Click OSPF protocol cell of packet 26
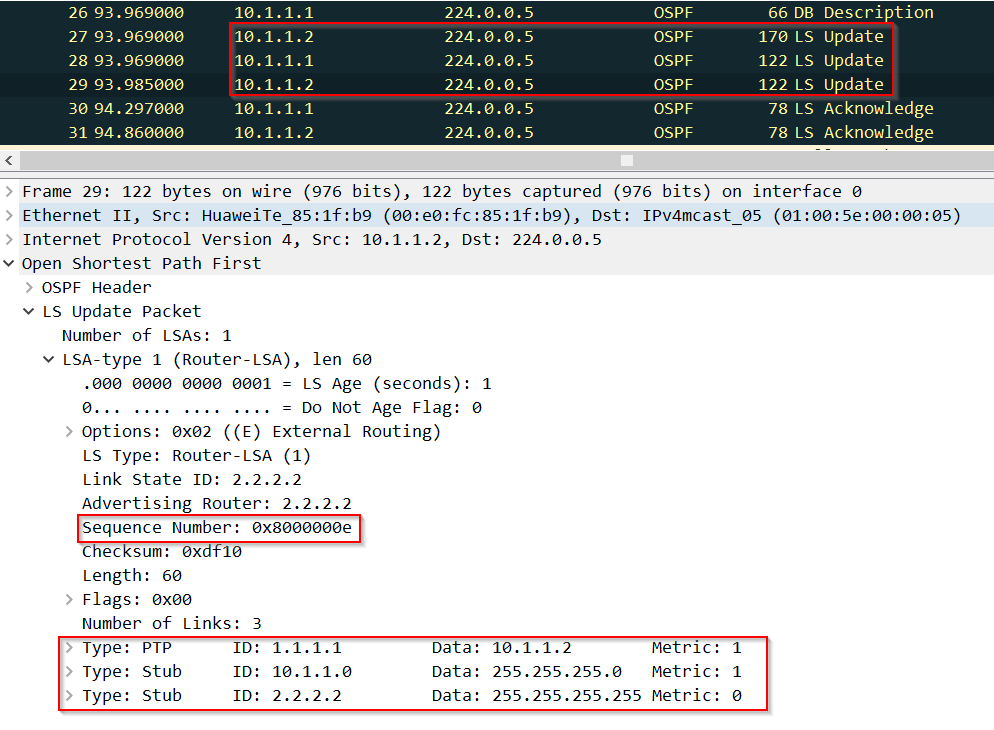994x730 pixels. tap(673, 13)
